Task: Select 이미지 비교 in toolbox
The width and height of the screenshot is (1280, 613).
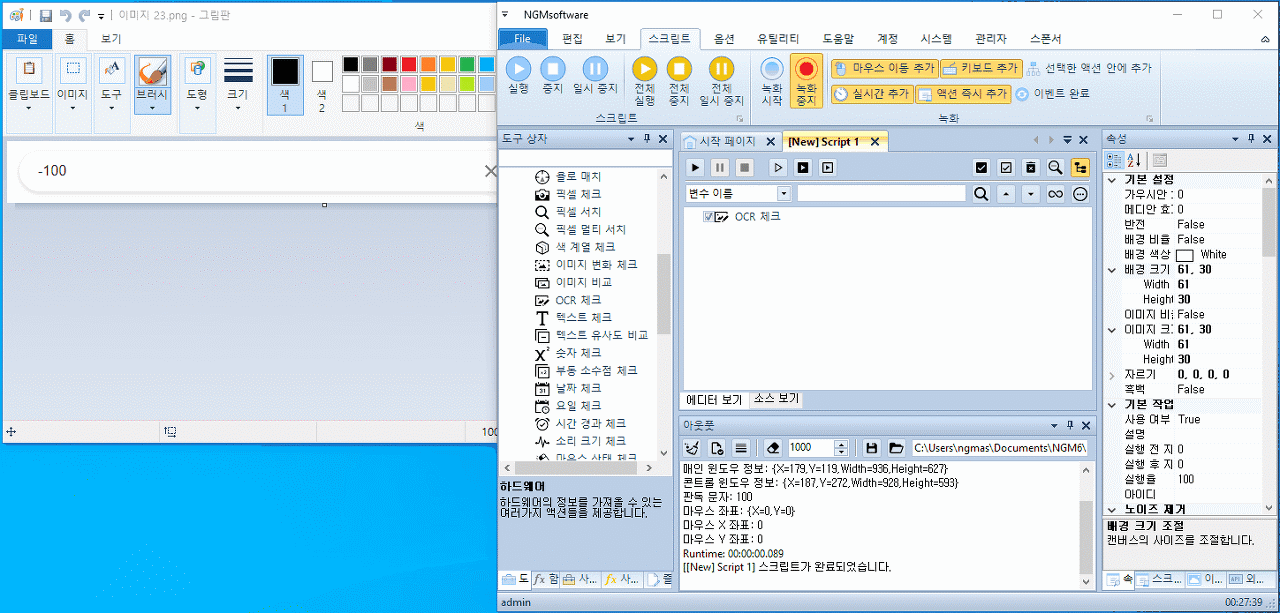Action: click(583, 282)
